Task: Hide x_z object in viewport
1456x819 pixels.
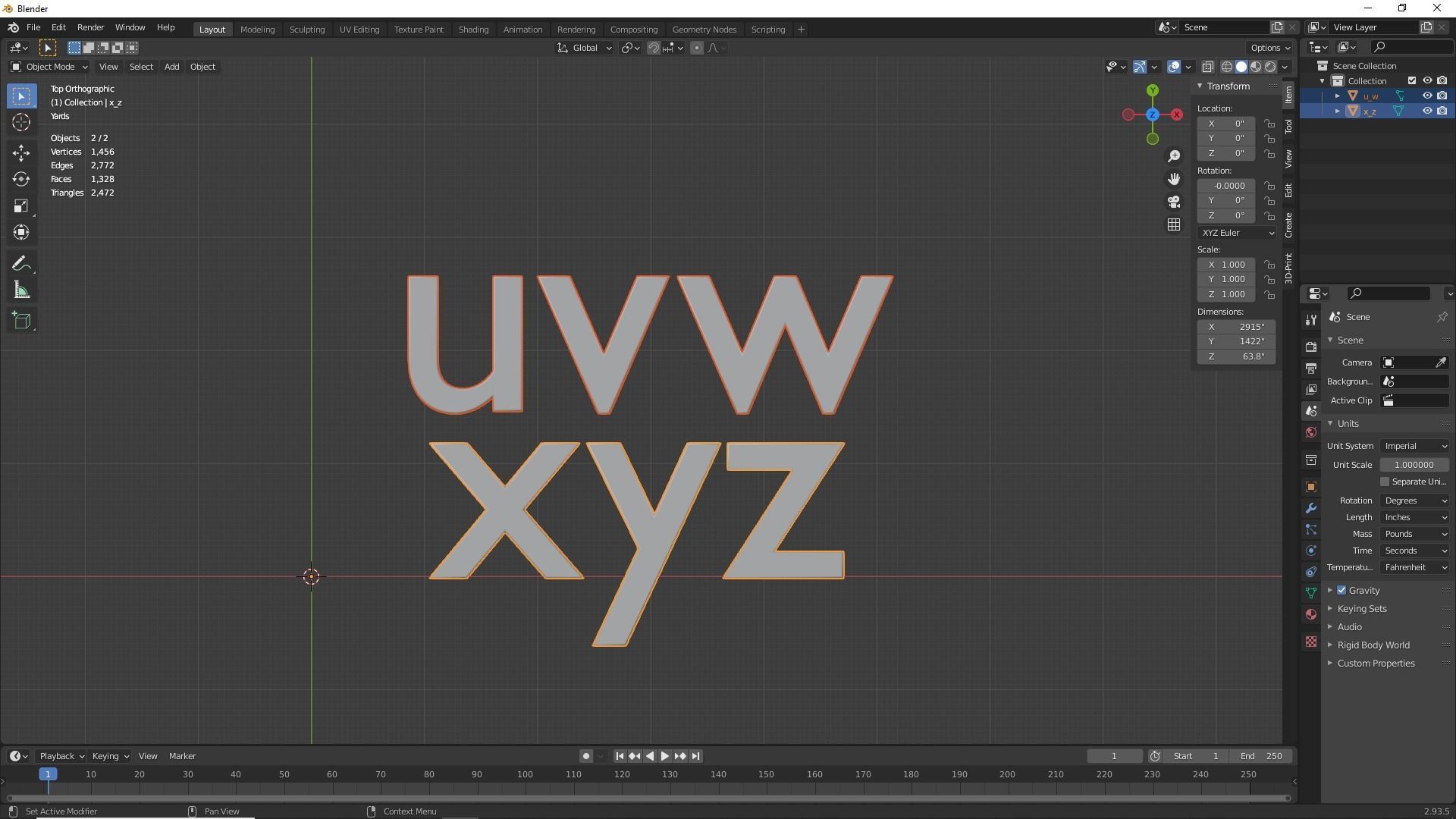Action: tap(1426, 111)
